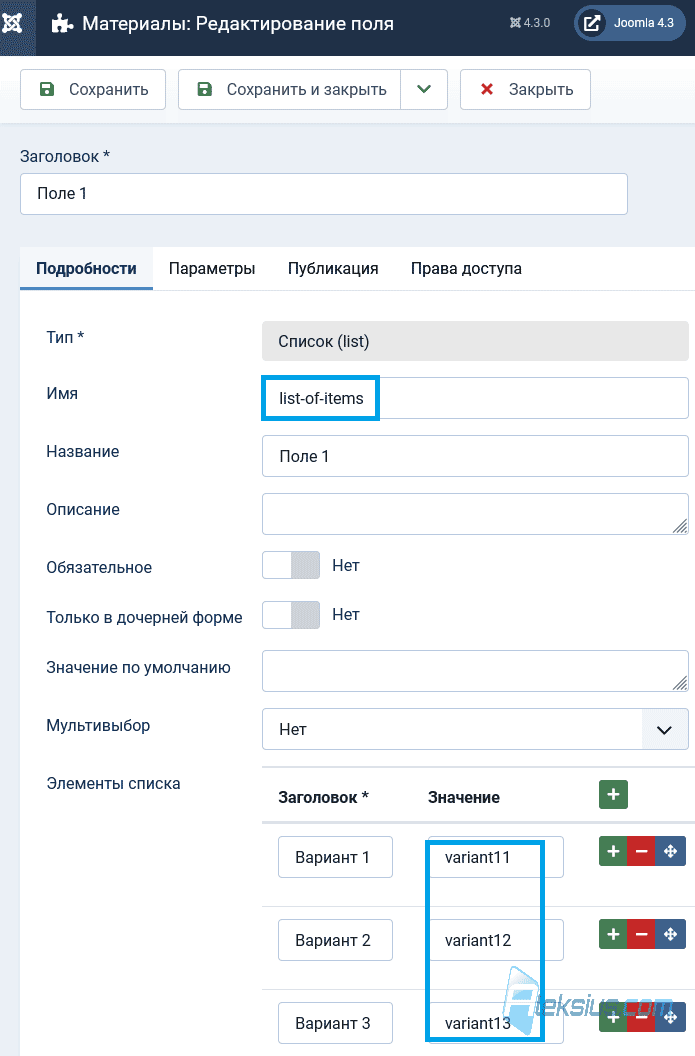Switch to the Подробности tab

(86, 269)
